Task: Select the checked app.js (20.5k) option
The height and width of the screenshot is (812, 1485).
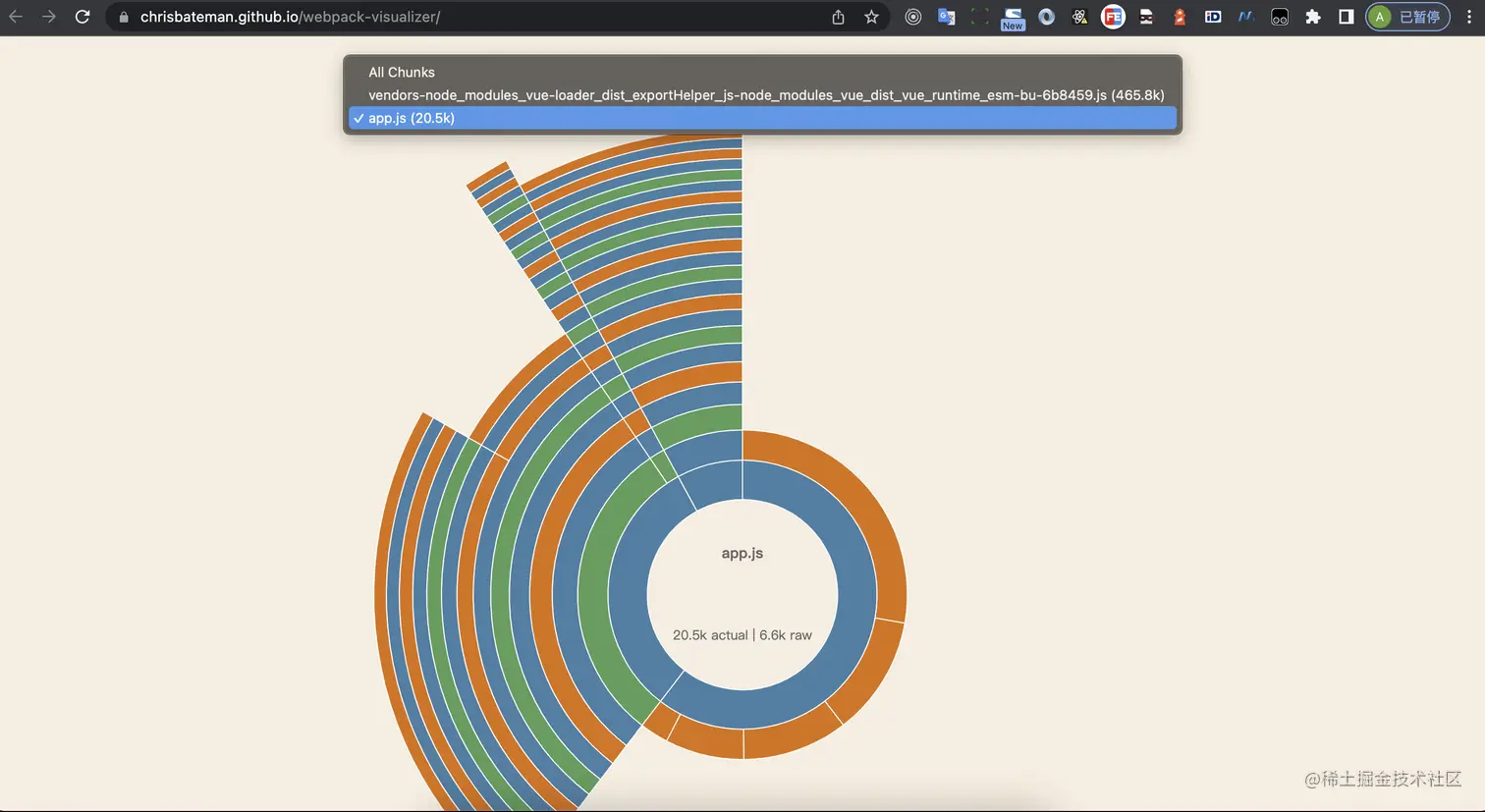Action: [x=762, y=118]
